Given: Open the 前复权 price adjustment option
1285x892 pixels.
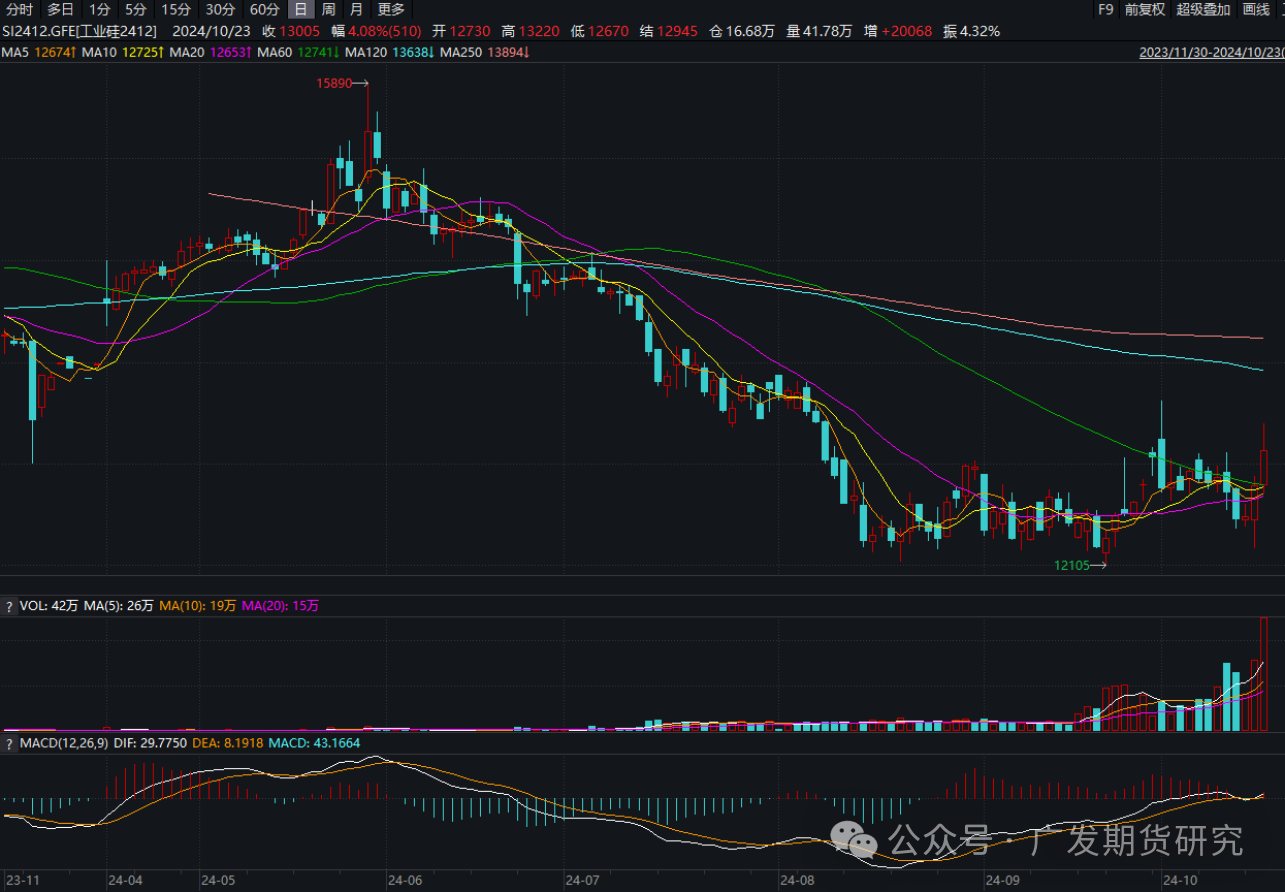Looking at the screenshot, I should [1144, 10].
